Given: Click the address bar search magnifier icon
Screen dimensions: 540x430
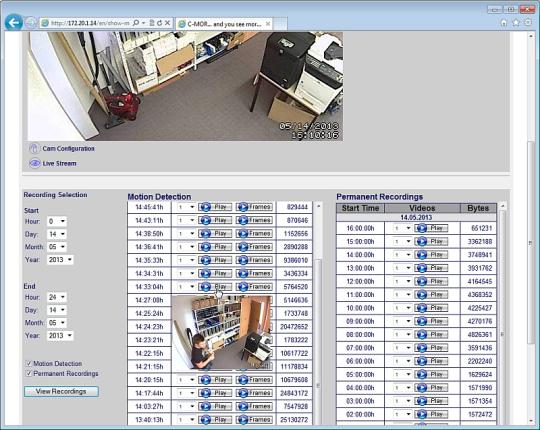Looking at the screenshot, I should point(136,23).
